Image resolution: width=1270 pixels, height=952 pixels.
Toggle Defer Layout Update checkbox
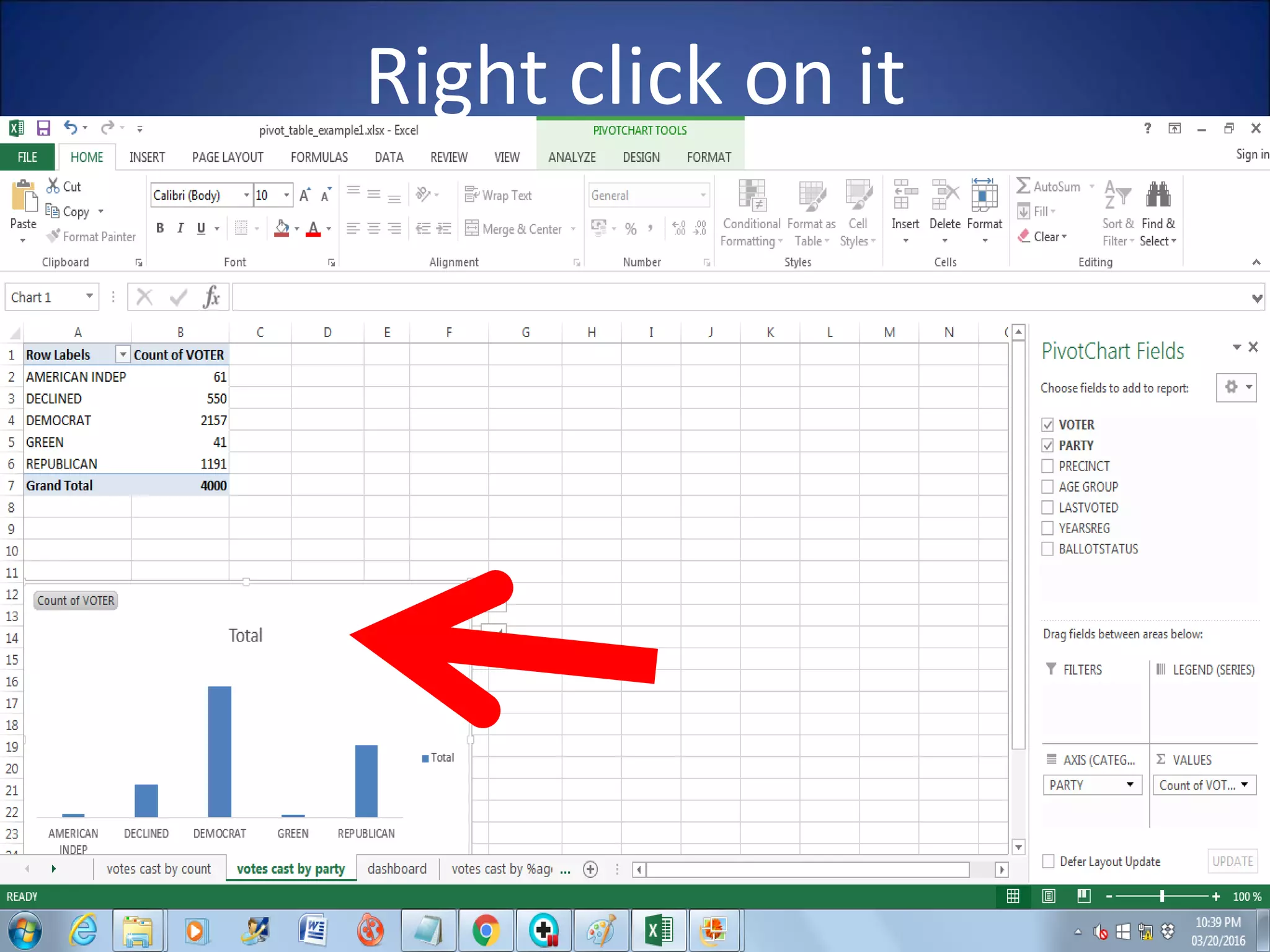pos(1049,862)
